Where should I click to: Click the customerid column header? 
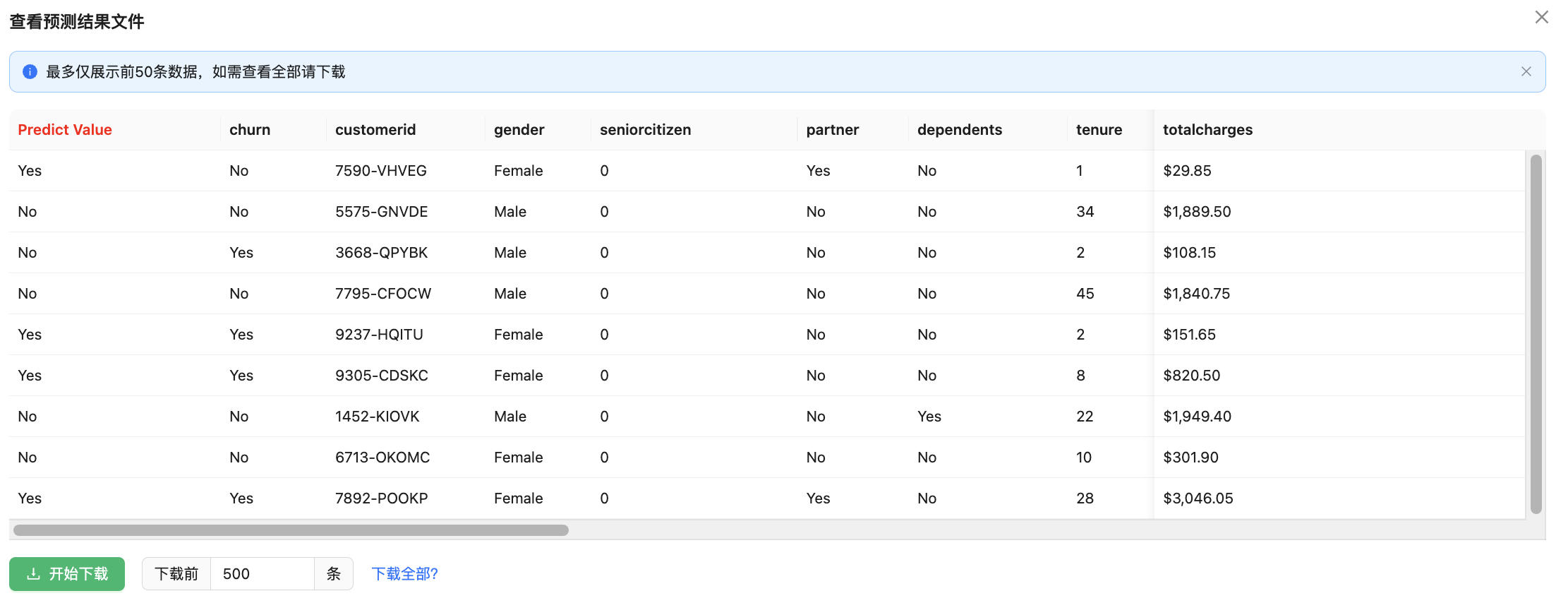point(375,130)
